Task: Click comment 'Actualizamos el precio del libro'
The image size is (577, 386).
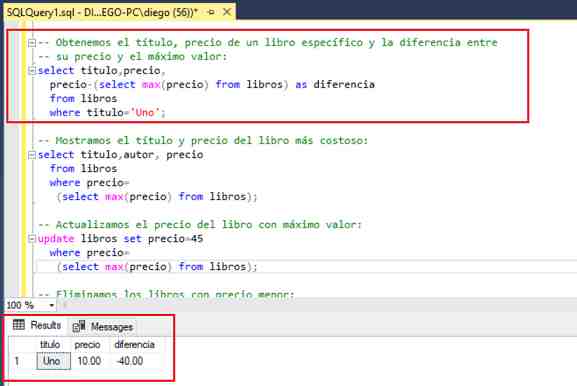Action: coord(146,224)
